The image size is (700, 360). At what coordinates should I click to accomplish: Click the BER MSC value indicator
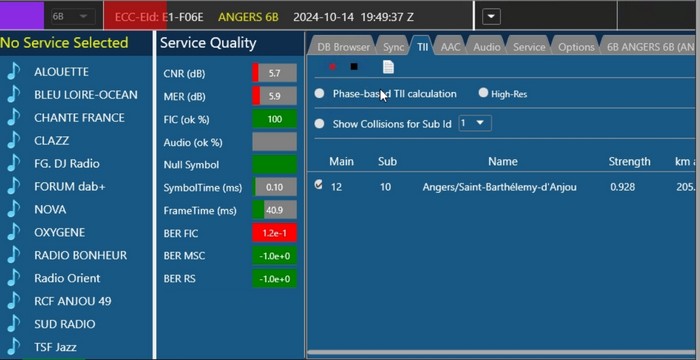274,255
